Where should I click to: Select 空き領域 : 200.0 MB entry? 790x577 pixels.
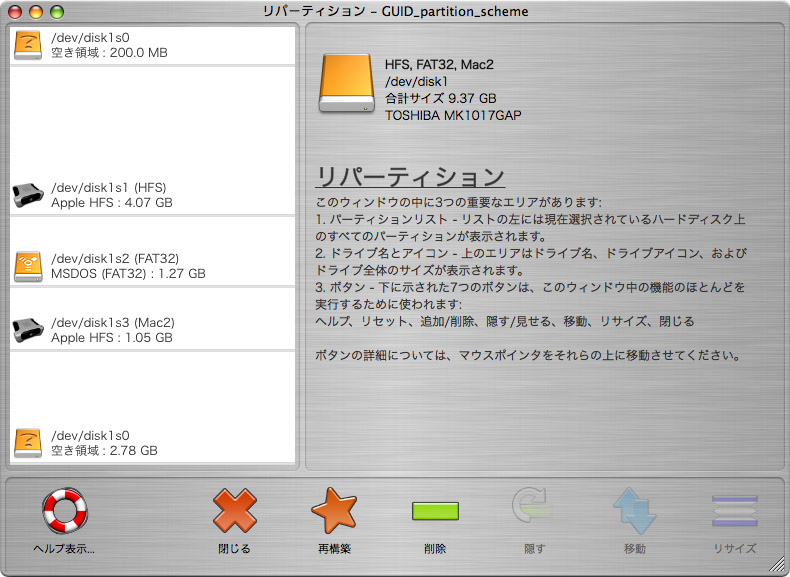(153, 45)
